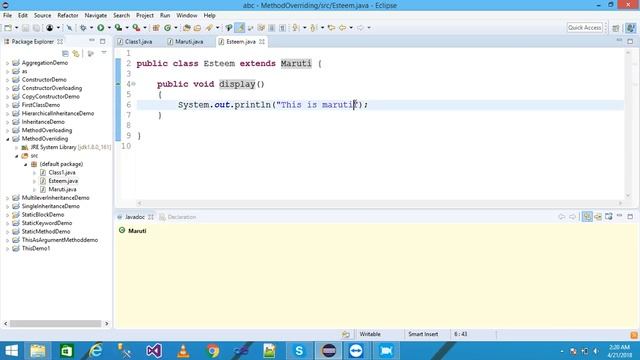Select Maruti.java in Package Explorer
This screenshot has height=360, width=640.
coord(62,189)
